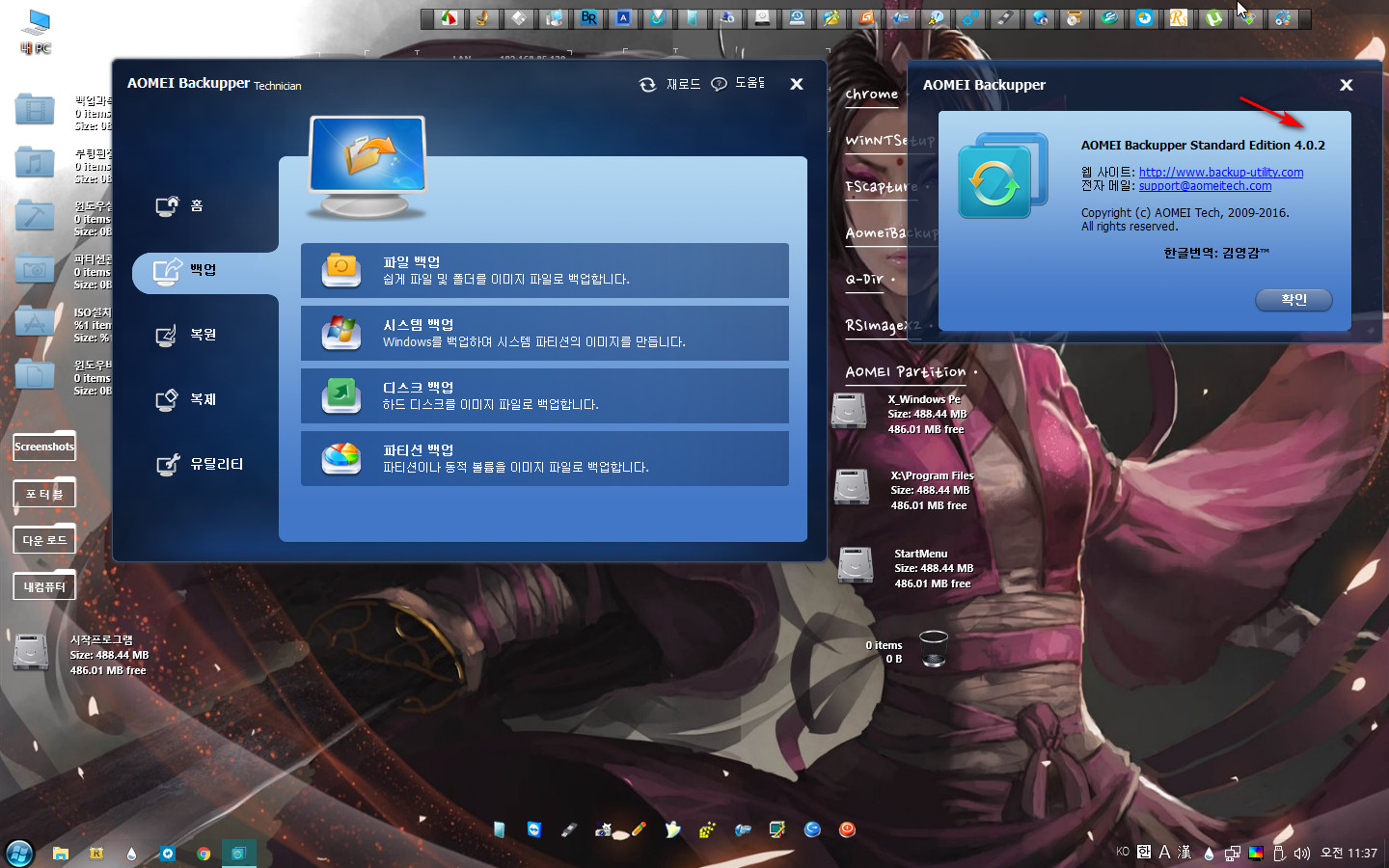The height and width of the screenshot is (868, 1389).
Task: Click AOMEI Backupper taskbar button
Action: coord(238,853)
